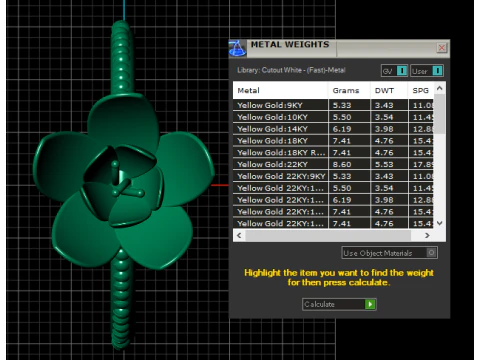Select the Yellow Gold:18KY R... row
480x360 pixels.
tap(333, 153)
